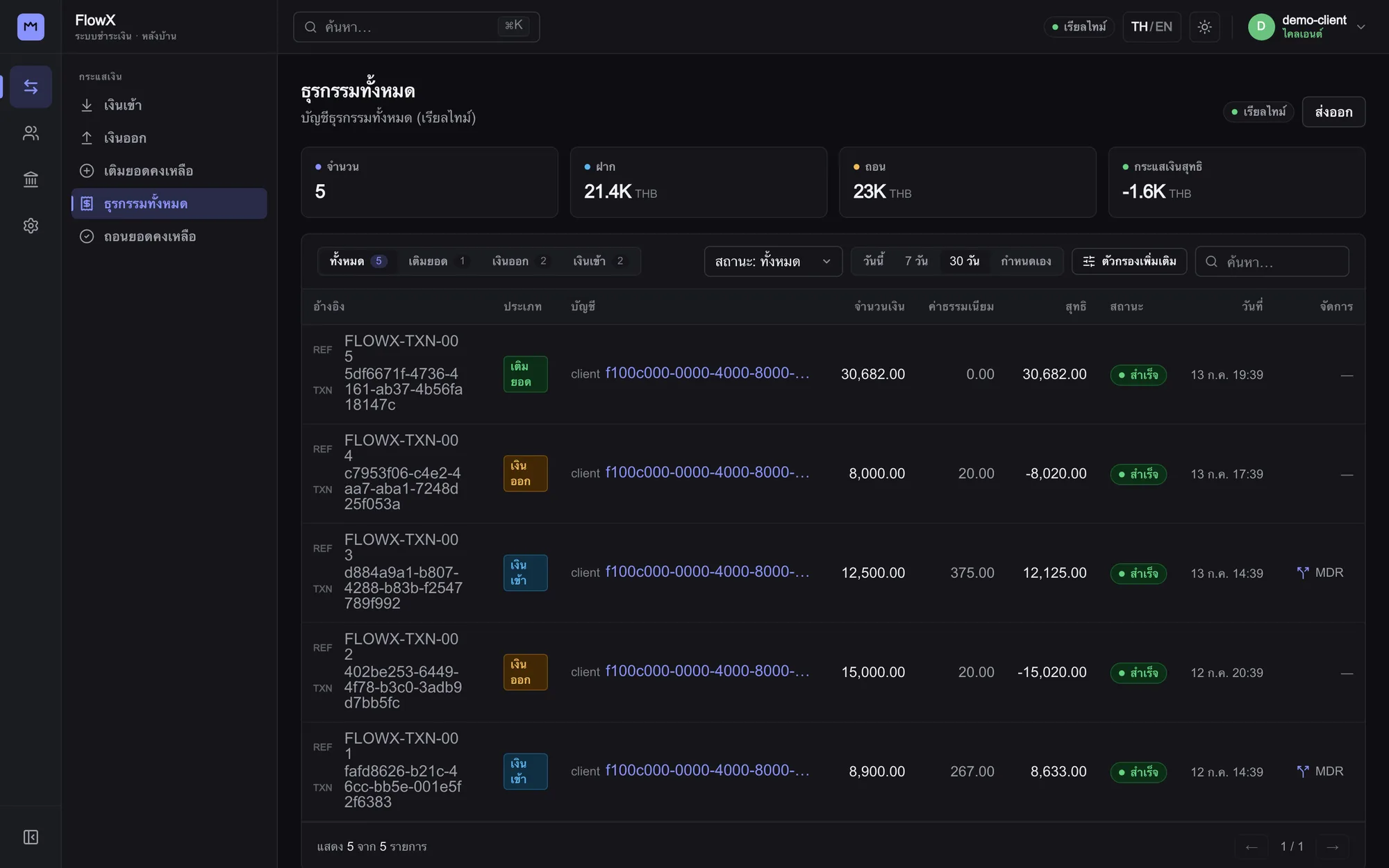Open เงินเข้า in the sidebar
Image resolution: width=1389 pixels, height=868 pixels.
(x=169, y=105)
